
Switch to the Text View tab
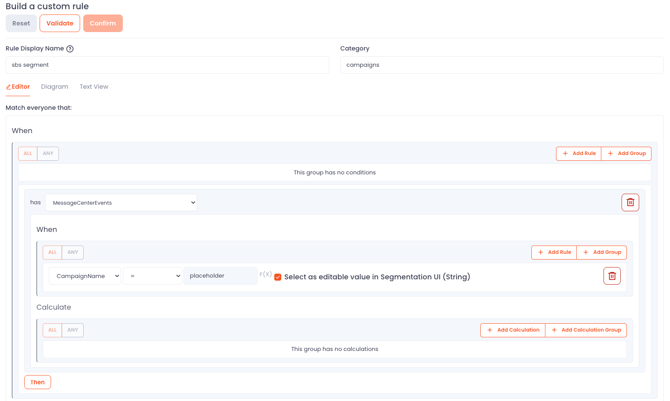(94, 87)
